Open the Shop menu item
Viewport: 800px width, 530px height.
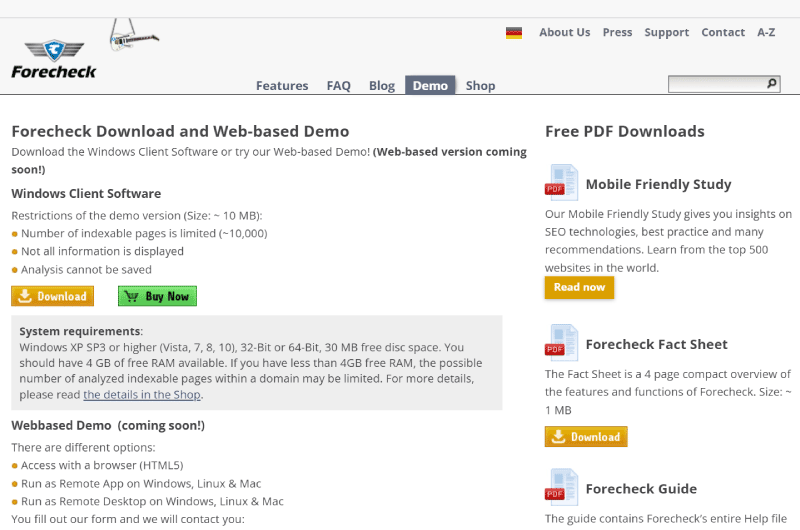click(x=481, y=86)
